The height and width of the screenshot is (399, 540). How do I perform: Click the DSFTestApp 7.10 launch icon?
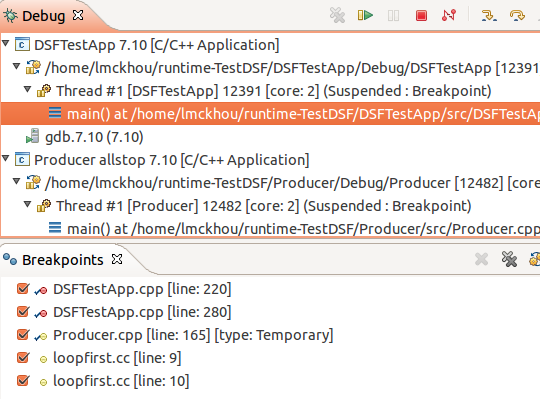pos(22,45)
